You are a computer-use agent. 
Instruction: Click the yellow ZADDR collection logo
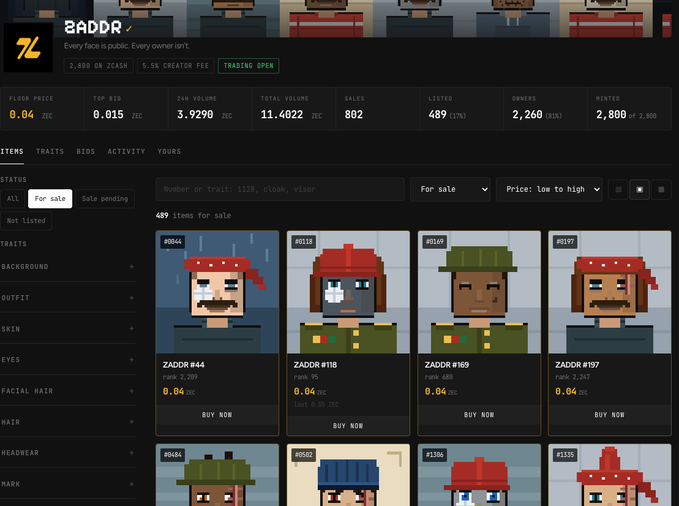click(x=28, y=47)
